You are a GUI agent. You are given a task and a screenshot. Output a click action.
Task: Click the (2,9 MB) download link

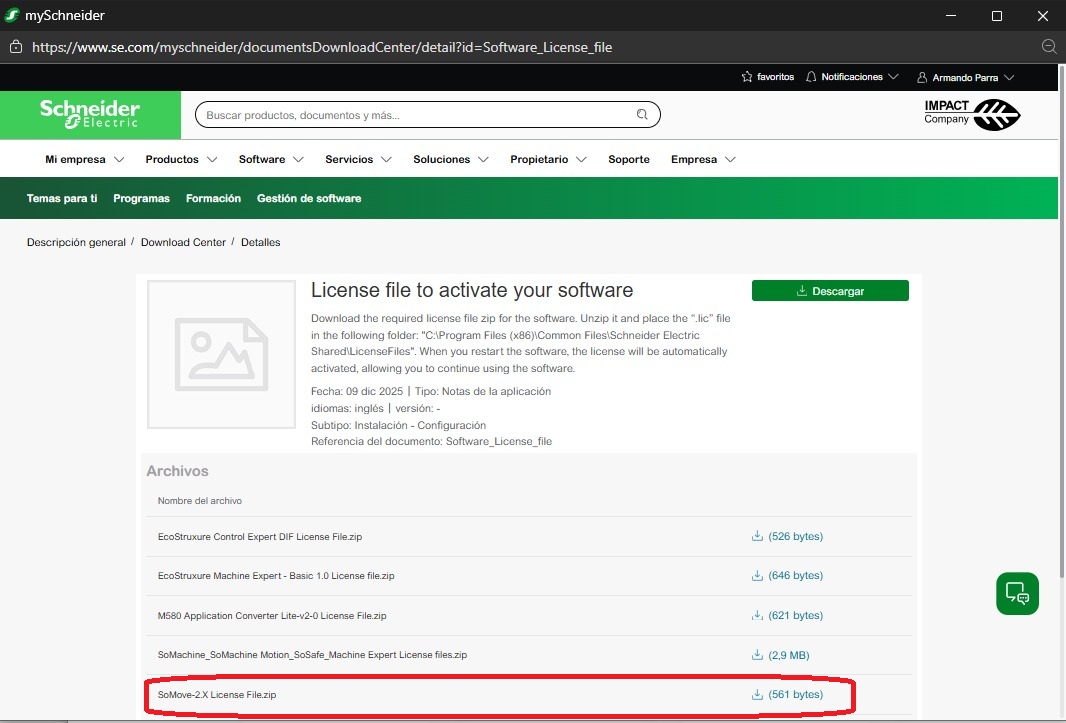click(789, 655)
